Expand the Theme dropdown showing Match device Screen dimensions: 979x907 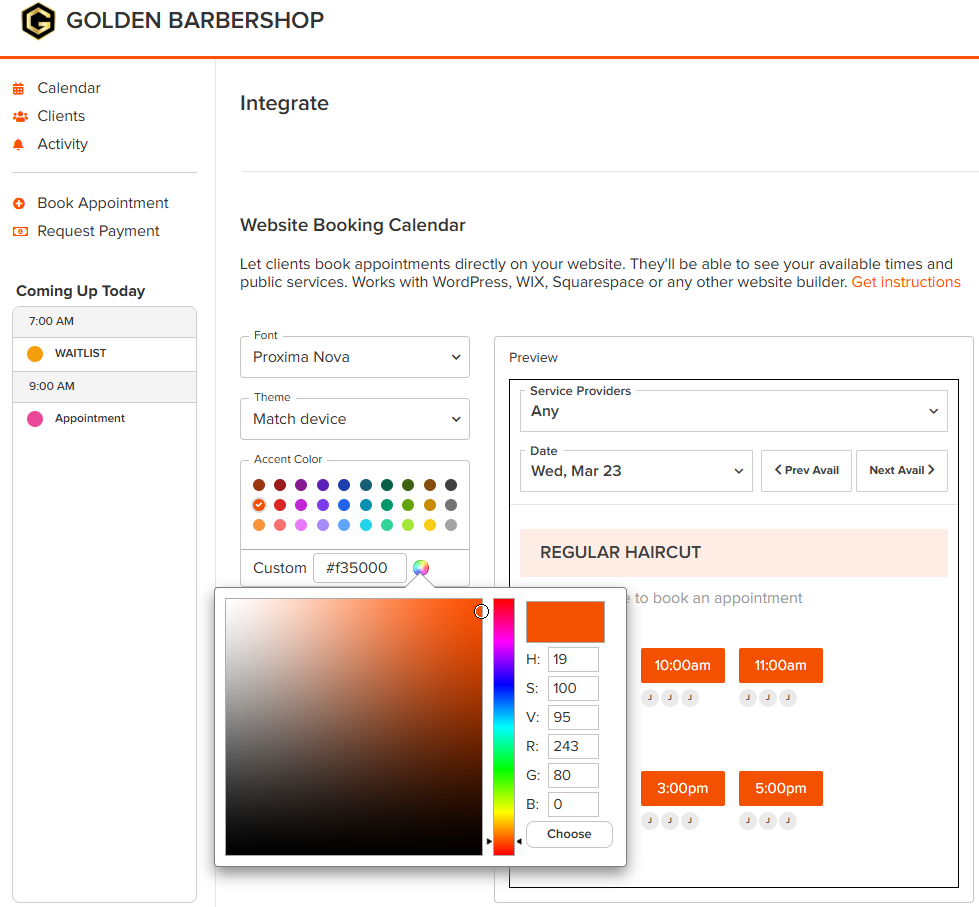point(355,419)
